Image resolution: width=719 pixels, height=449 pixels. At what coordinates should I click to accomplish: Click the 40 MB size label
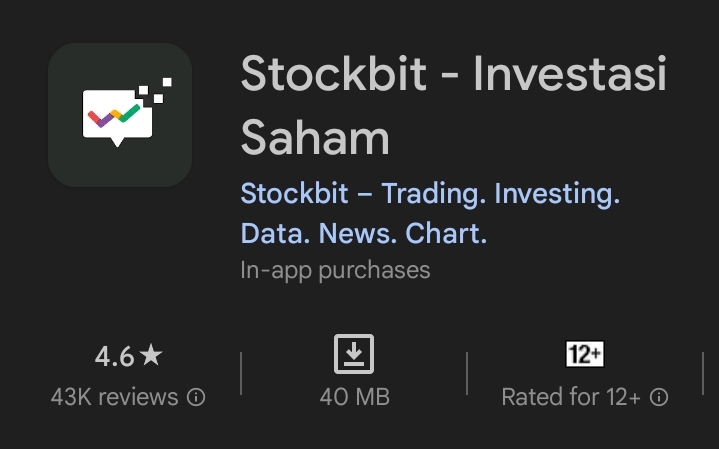[354, 397]
